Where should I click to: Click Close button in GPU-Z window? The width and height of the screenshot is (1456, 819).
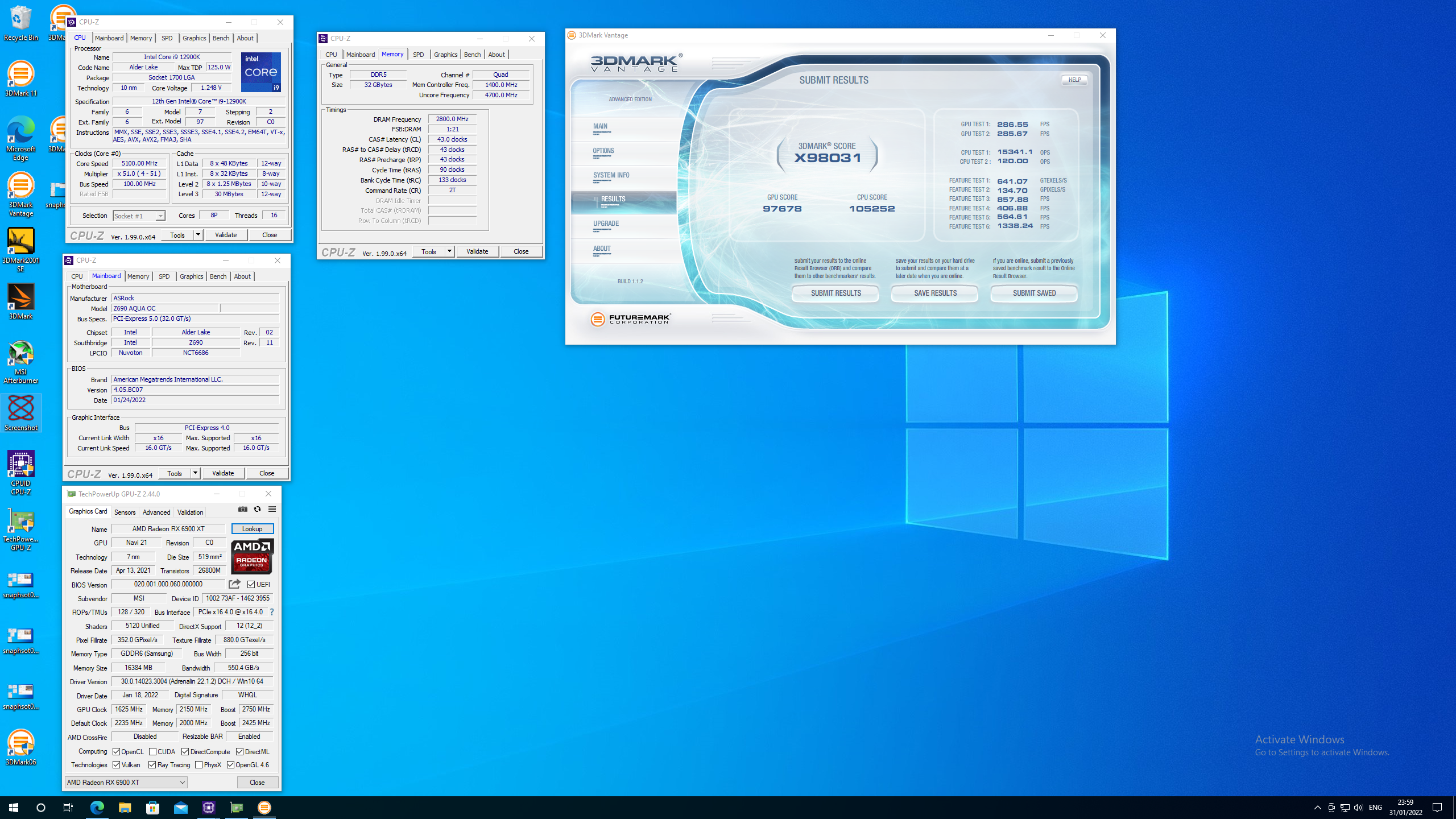click(257, 782)
